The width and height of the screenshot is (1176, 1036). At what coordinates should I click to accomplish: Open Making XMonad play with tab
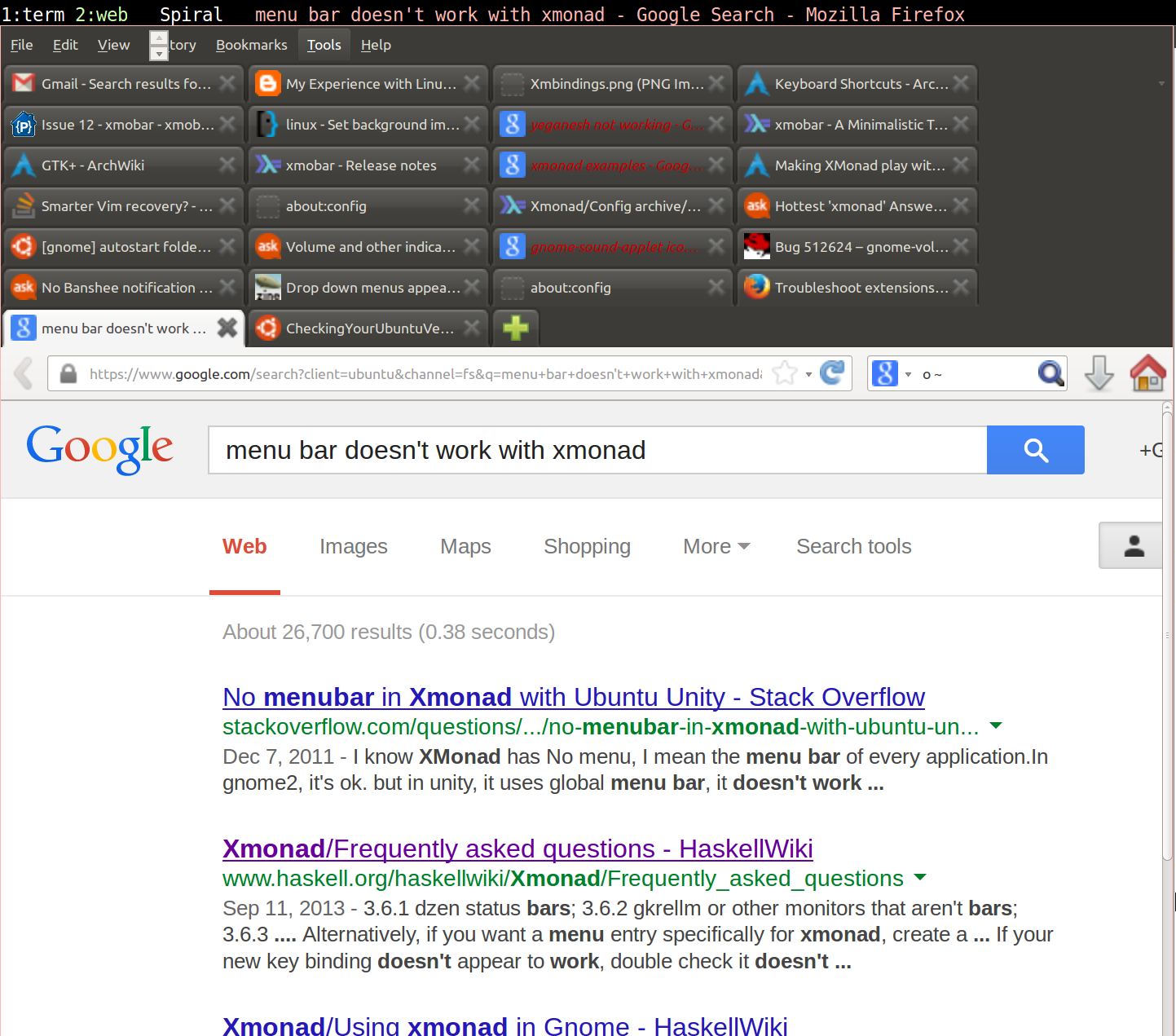click(x=857, y=165)
